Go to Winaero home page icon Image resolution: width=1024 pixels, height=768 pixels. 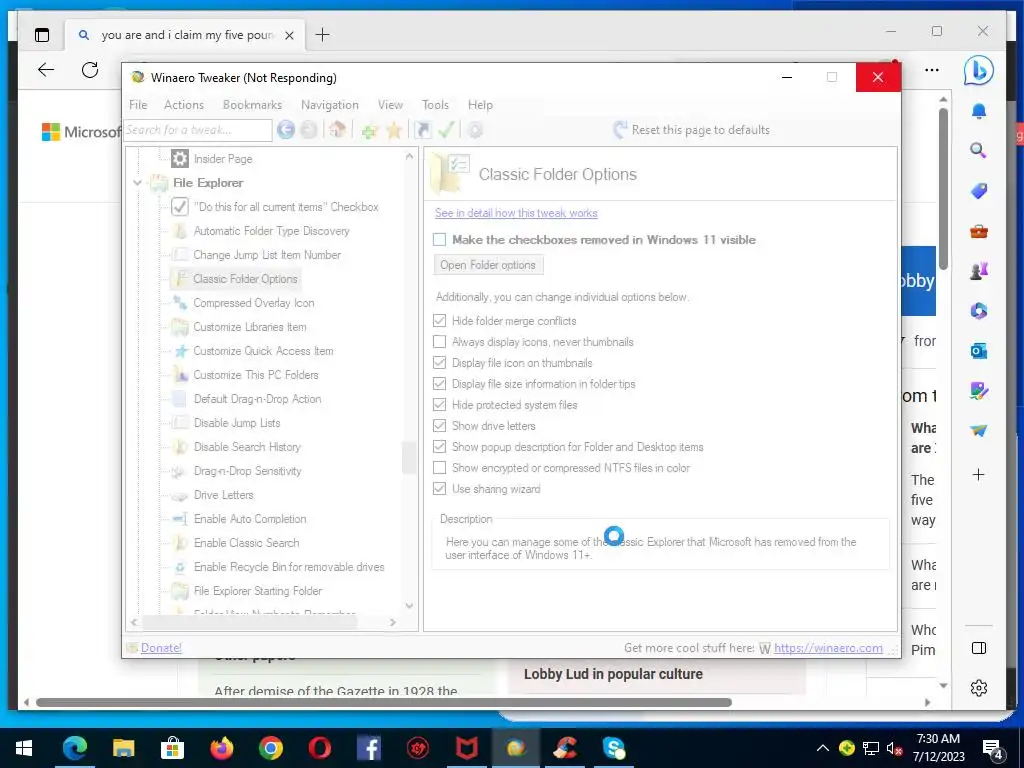[337, 130]
